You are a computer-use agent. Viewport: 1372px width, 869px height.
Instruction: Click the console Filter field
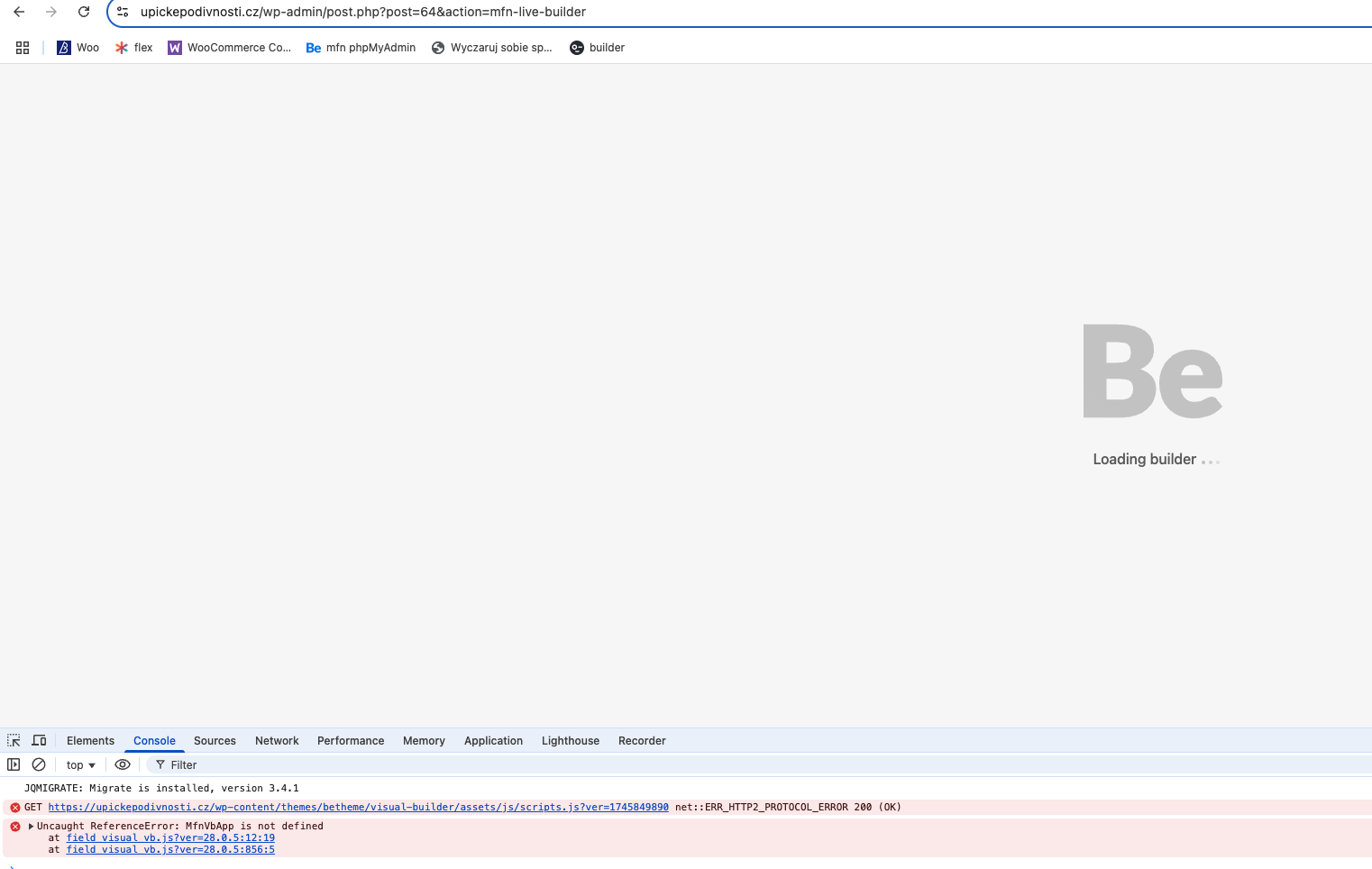tap(757, 764)
